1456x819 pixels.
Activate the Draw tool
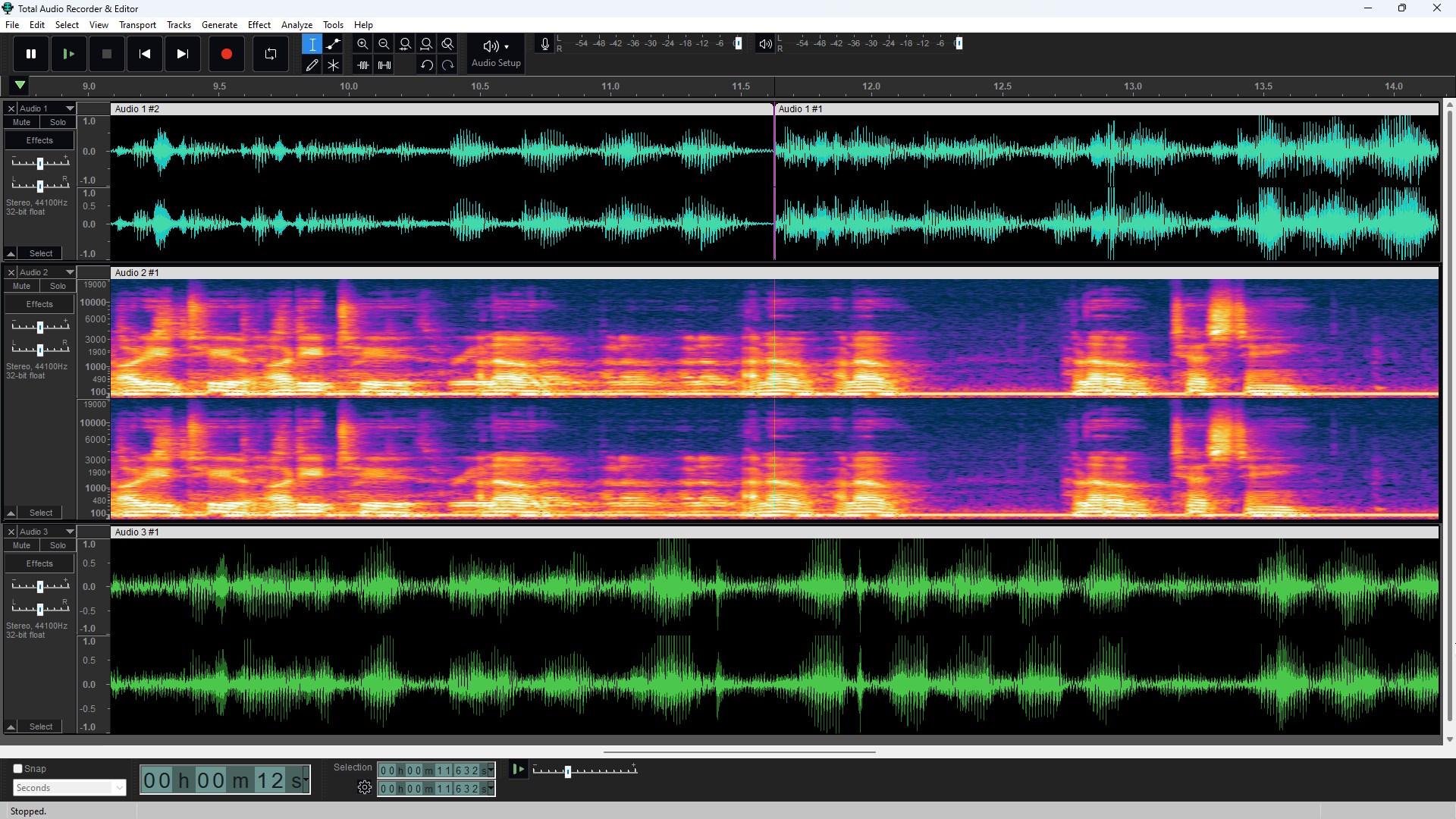coord(312,64)
